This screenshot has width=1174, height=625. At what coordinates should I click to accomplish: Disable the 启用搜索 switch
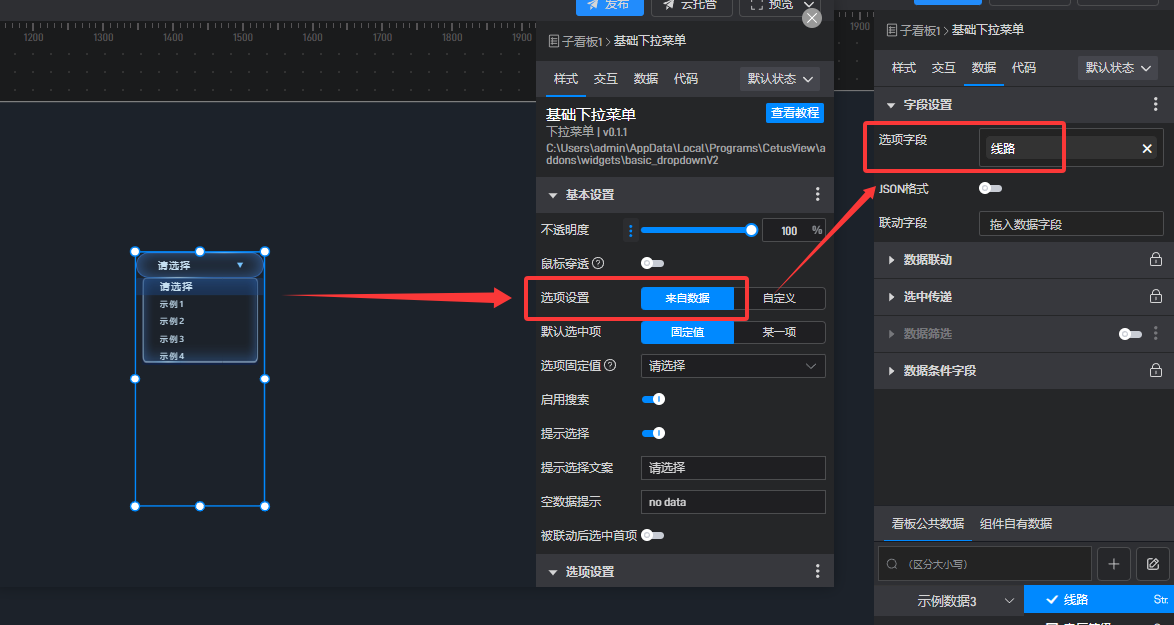(653, 399)
